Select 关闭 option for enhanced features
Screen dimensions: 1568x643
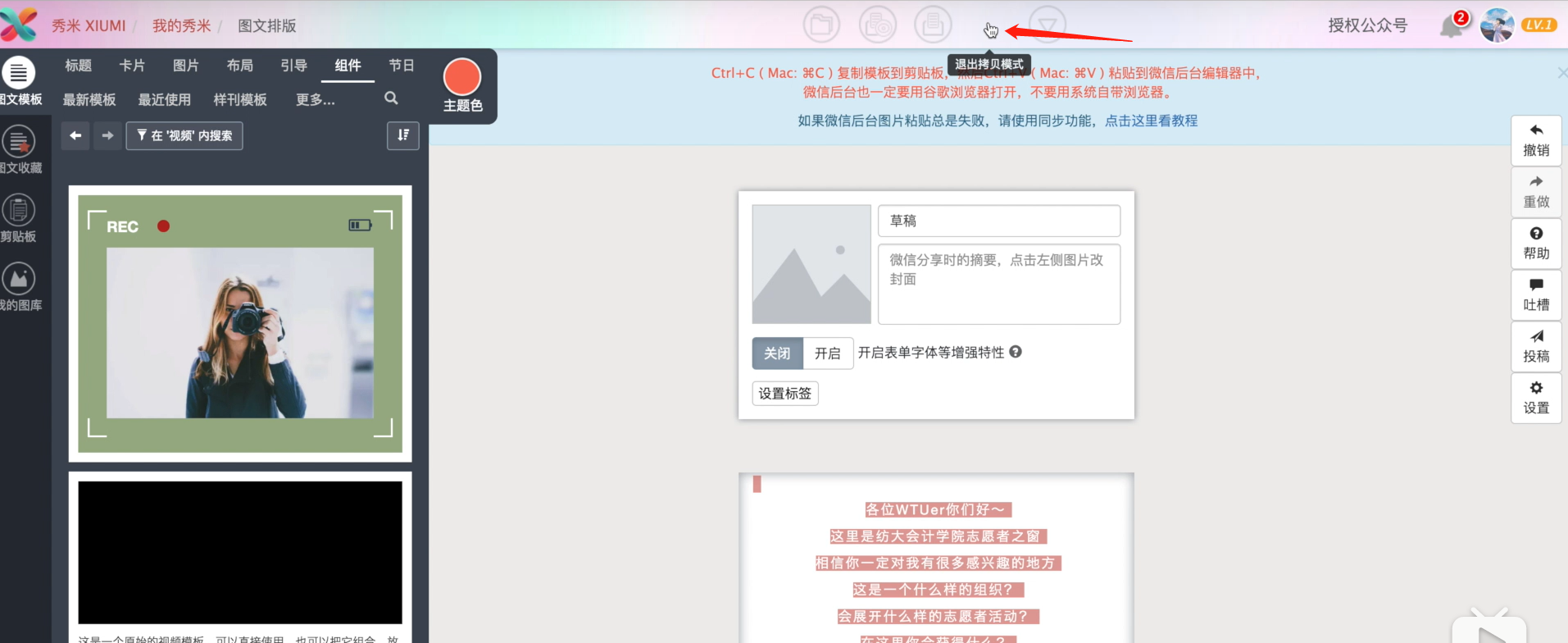[x=777, y=353]
